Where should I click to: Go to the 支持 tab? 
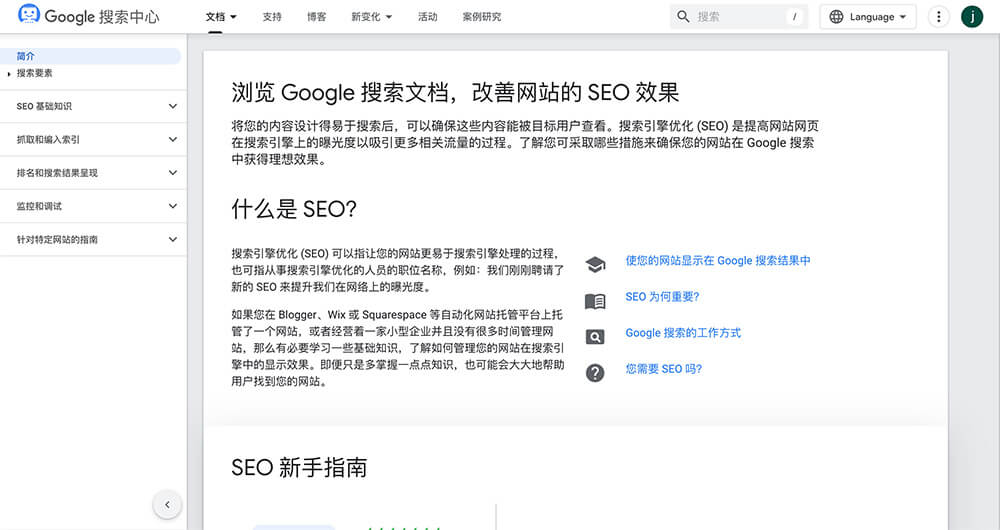[272, 17]
